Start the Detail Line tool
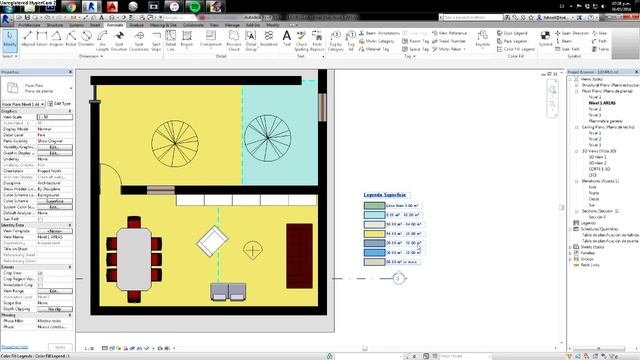The image size is (640, 360). (171, 41)
